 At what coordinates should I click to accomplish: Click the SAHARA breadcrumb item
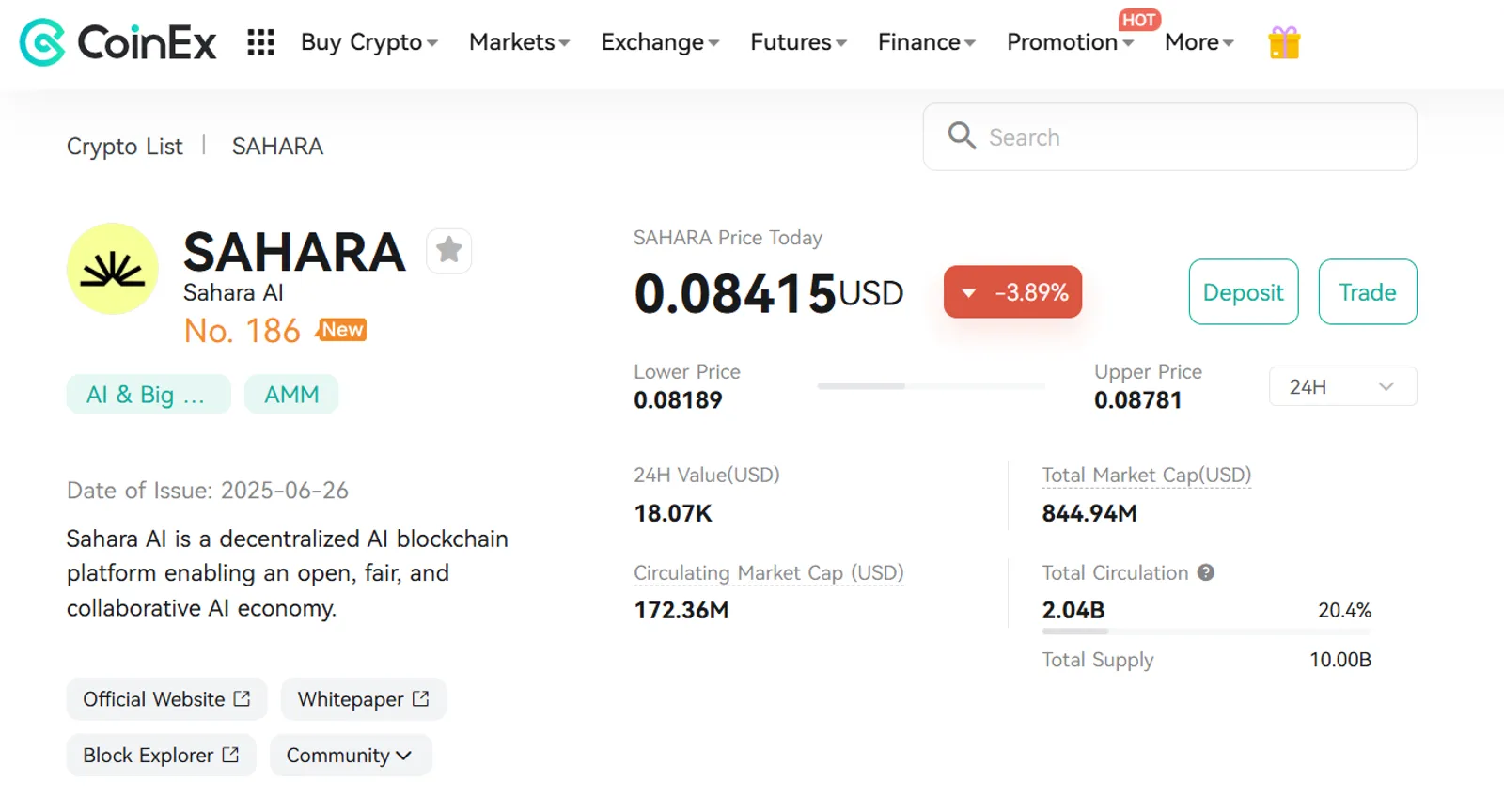point(277,147)
